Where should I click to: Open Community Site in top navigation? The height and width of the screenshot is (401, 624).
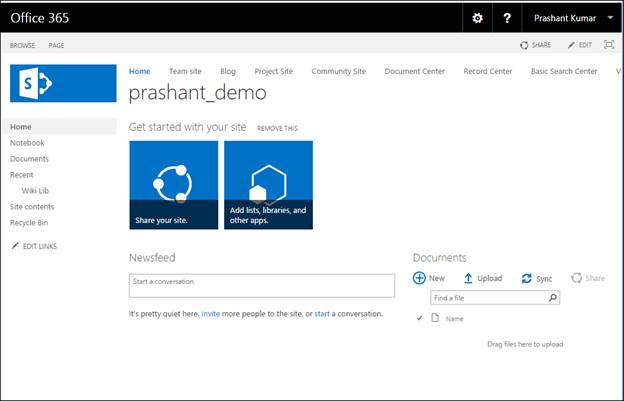click(x=339, y=71)
